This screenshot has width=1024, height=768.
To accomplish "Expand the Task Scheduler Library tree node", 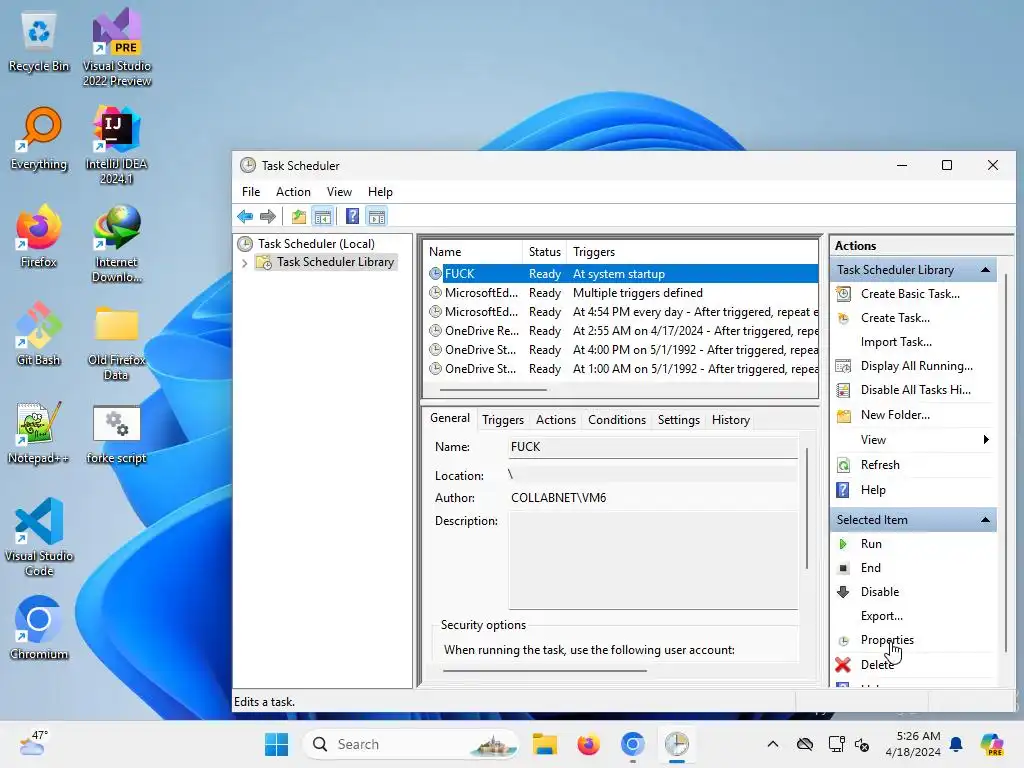I will point(244,263).
